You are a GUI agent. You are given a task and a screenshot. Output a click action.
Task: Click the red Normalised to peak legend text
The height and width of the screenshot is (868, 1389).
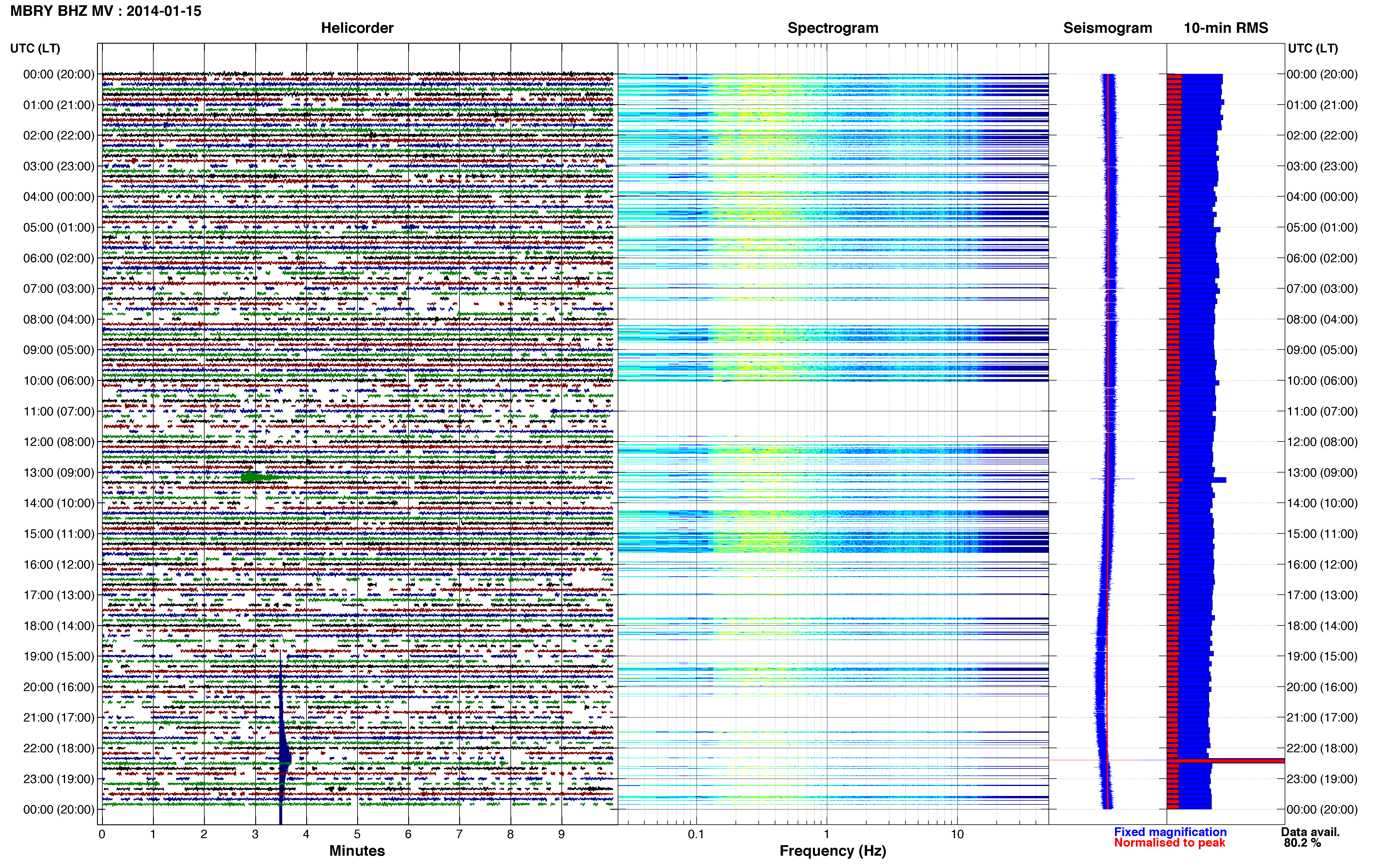1170,843
